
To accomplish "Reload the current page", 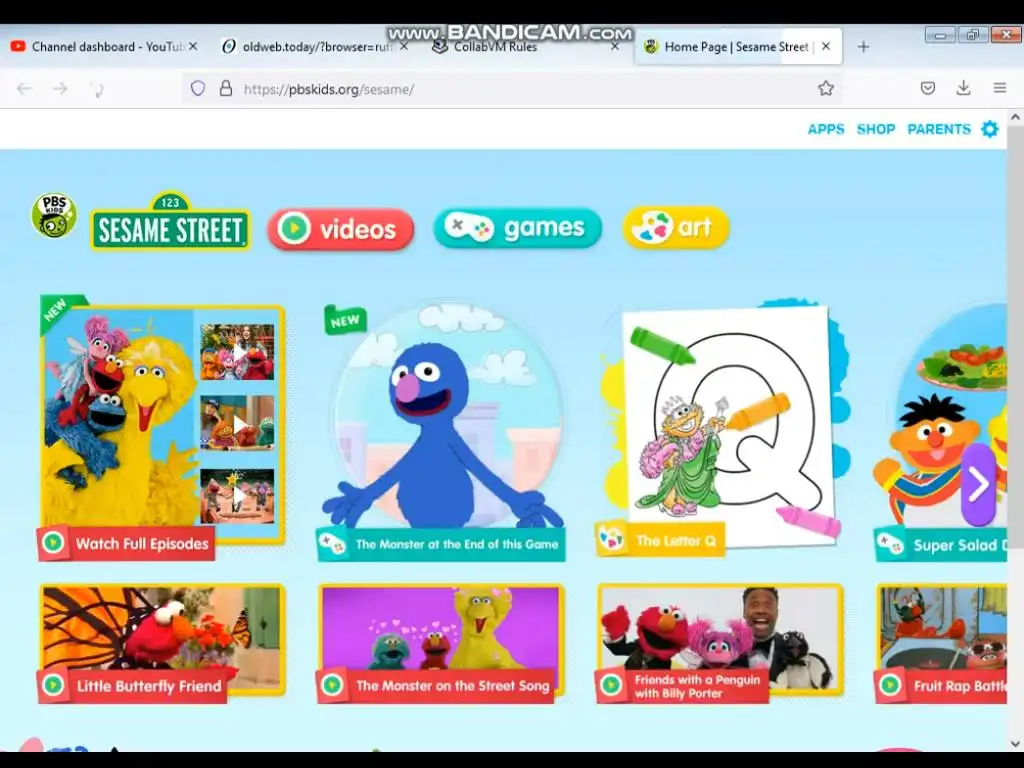I will click(x=97, y=89).
